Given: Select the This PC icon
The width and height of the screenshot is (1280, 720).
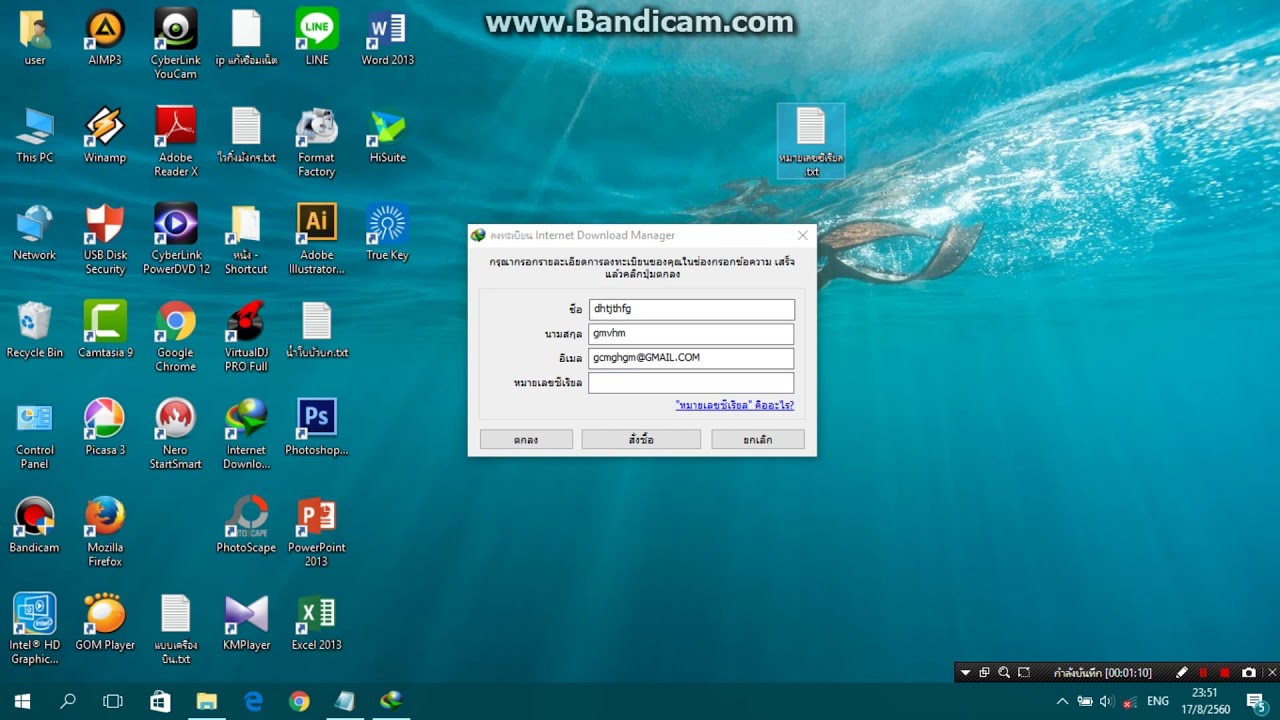Looking at the screenshot, I should click(x=34, y=135).
